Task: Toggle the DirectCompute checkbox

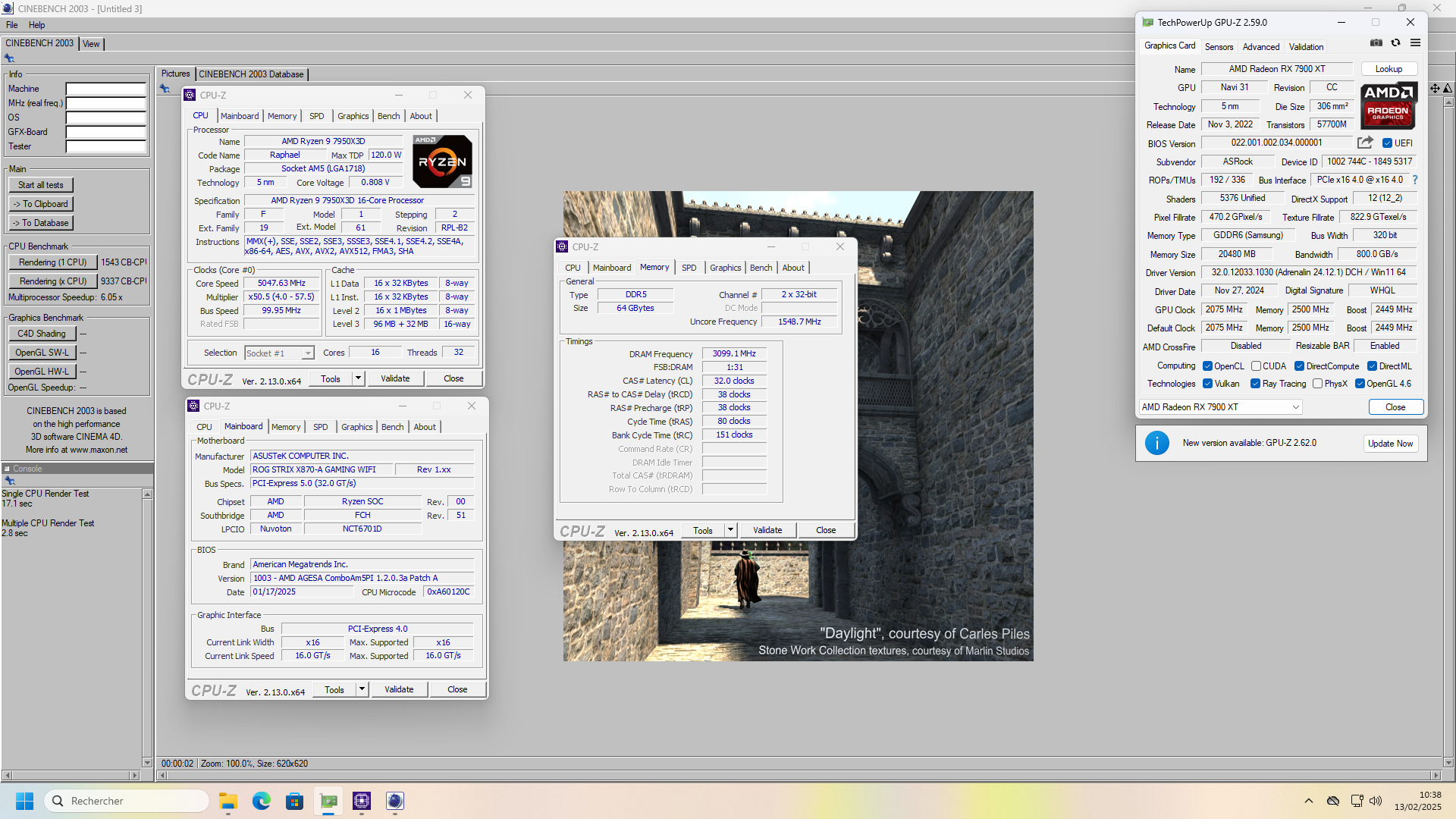Action: (1299, 366)
